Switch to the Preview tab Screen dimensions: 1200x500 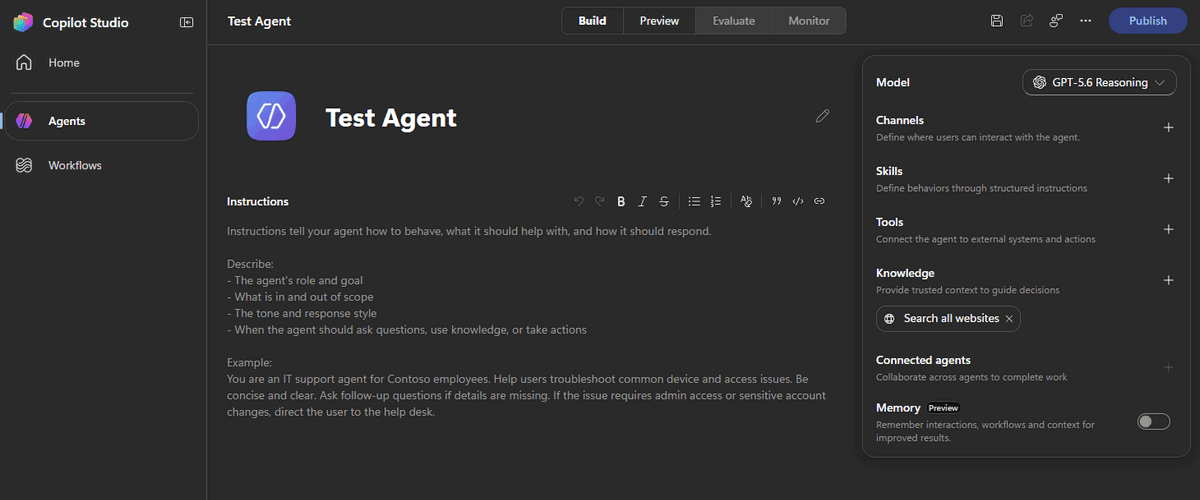coord(659,21)
